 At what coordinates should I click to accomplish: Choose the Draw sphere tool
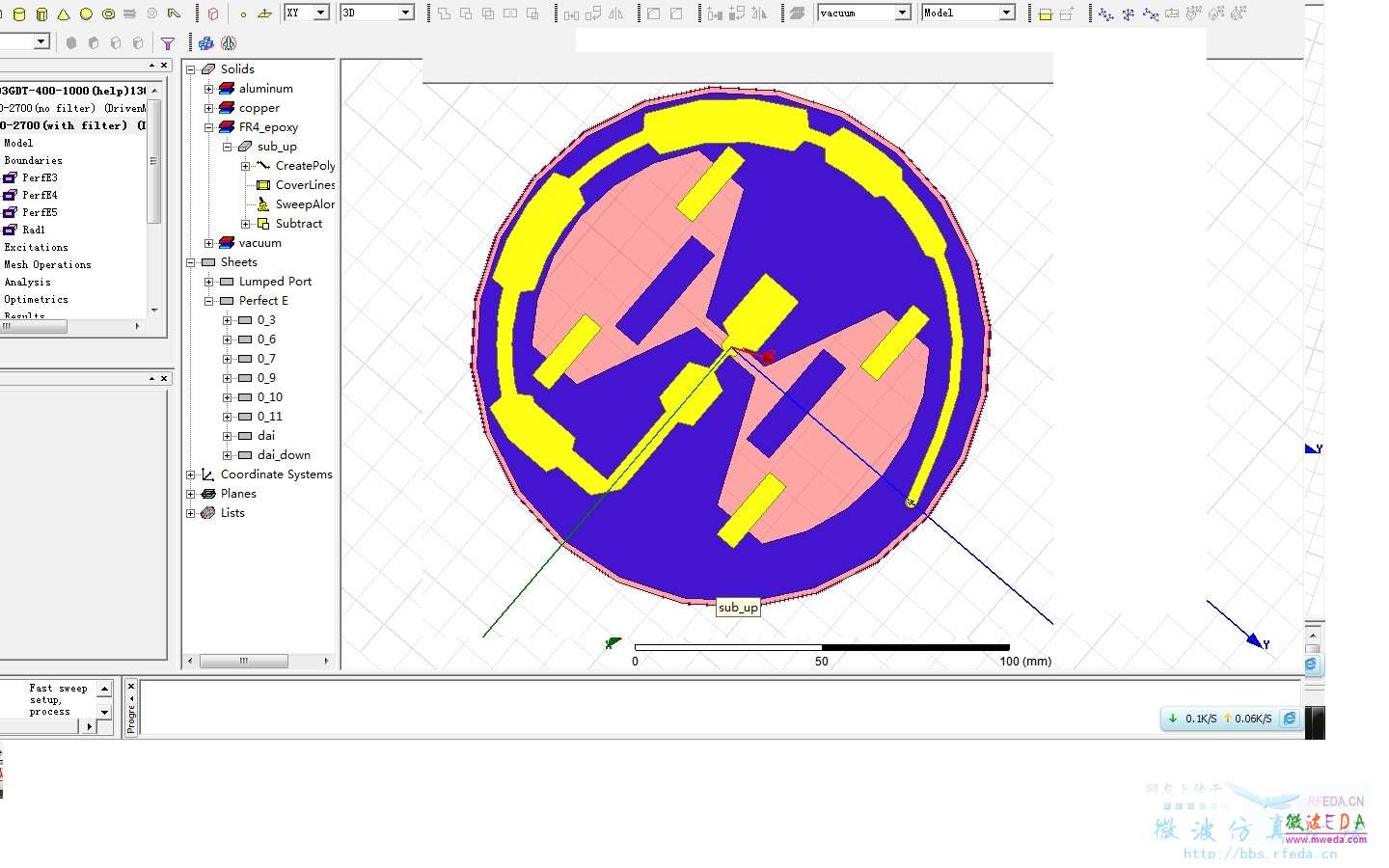coord(86,14)
